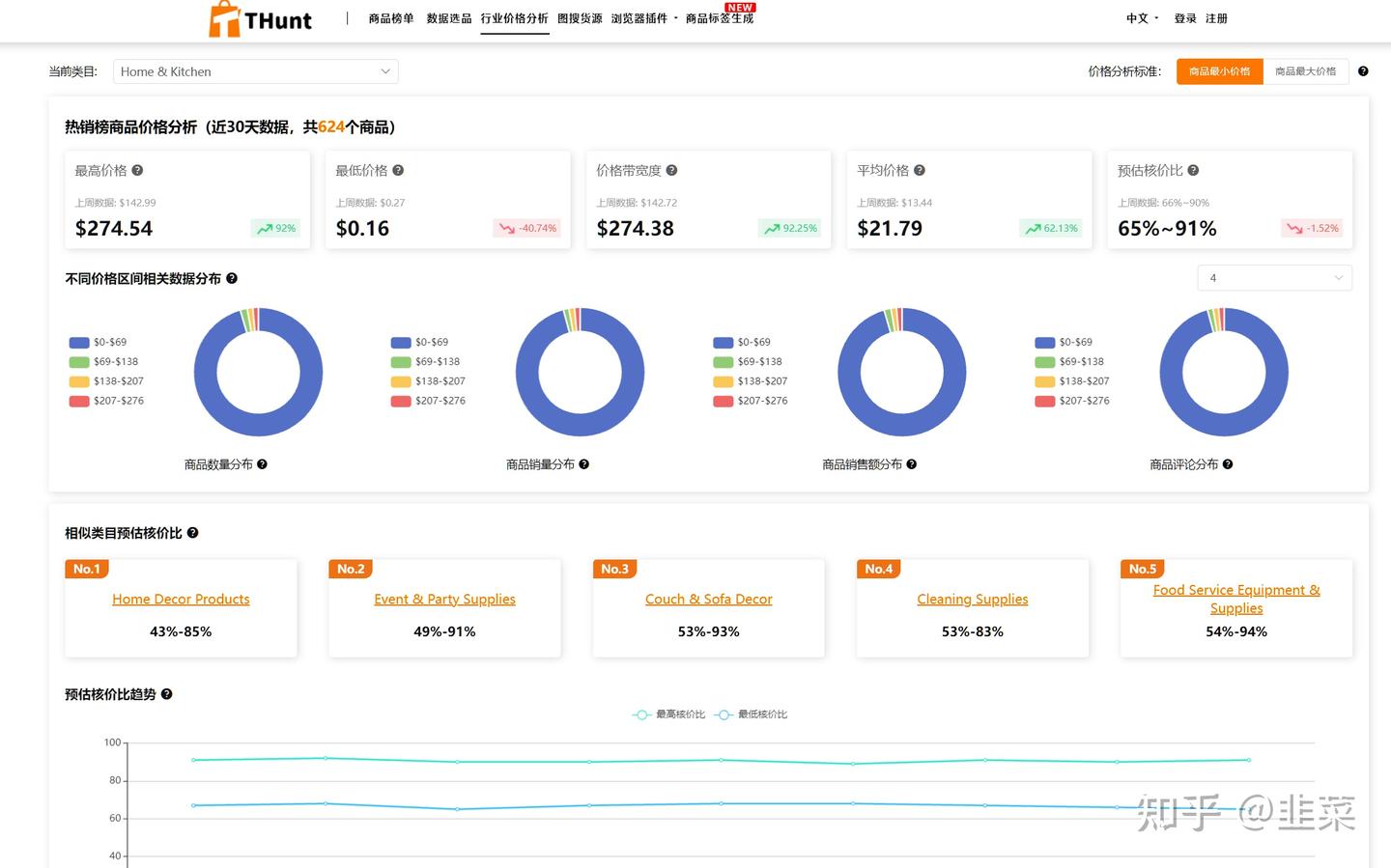Open the price range count dropdown showing 4
This screenshot has height=868, width=1391.
pyautogui.click(x=1275, y=278)
